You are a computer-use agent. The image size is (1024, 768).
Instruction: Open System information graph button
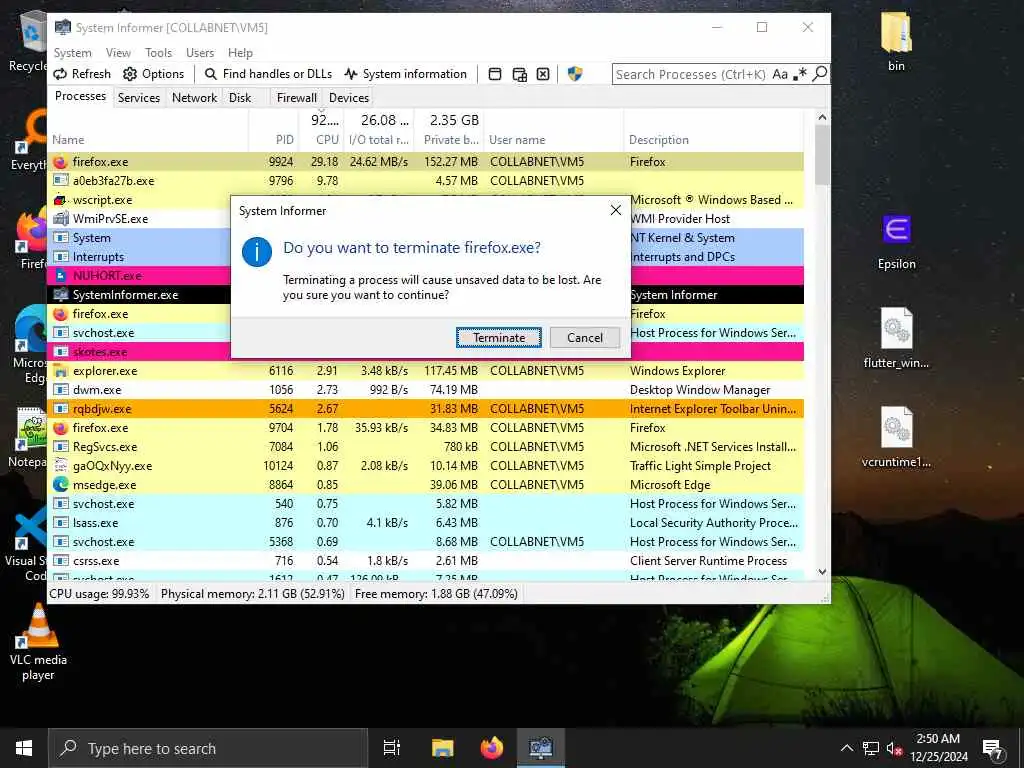click(x=406, y=74)
